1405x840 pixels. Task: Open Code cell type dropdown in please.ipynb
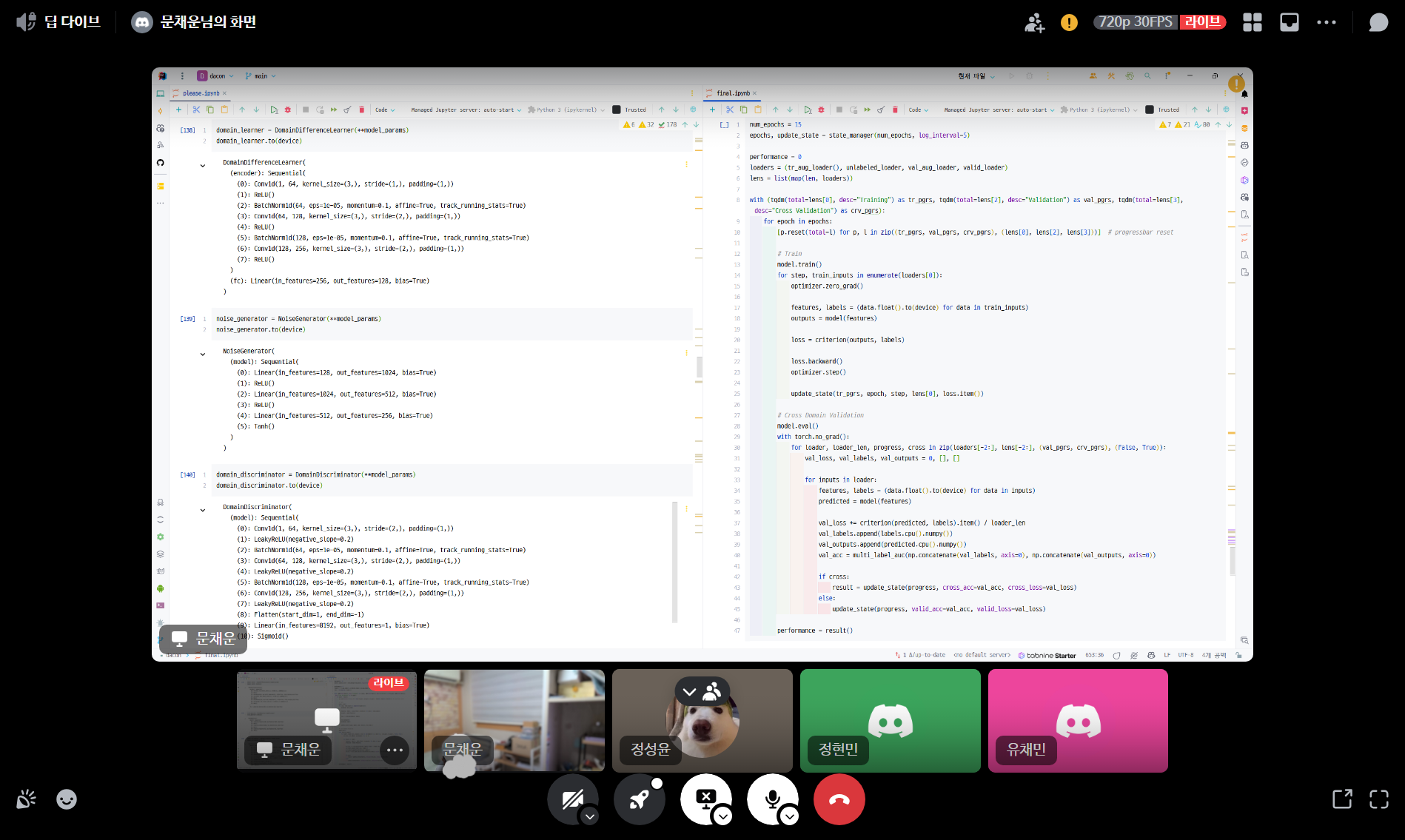click(385, 110)
